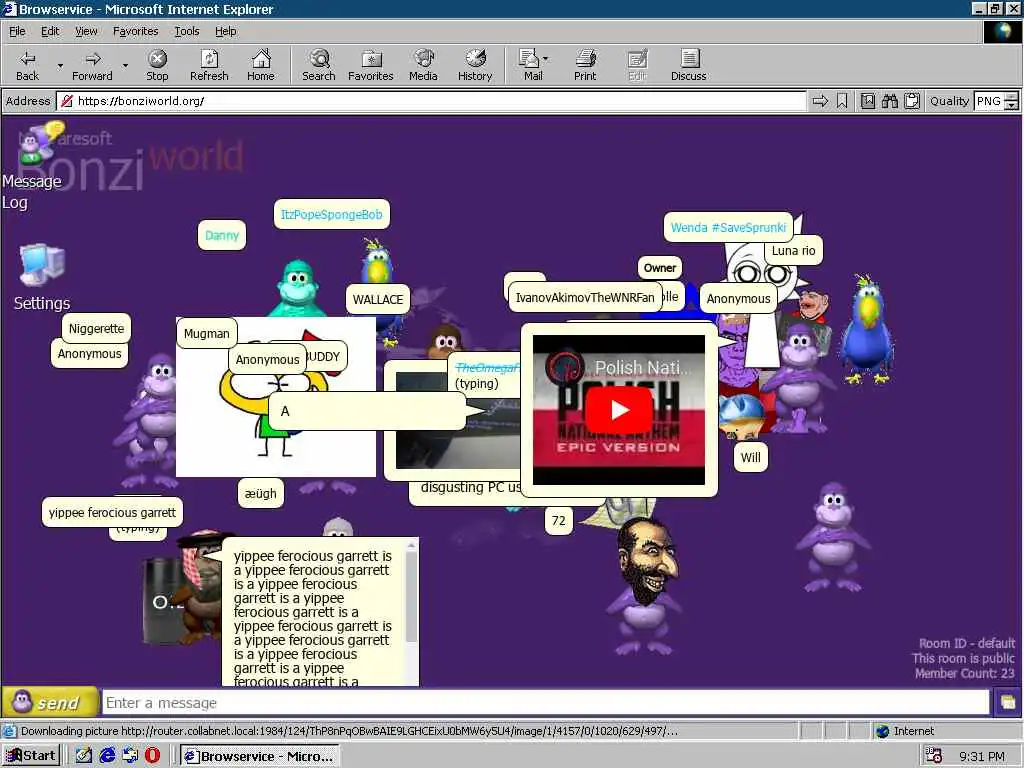
Task: Open the Favorites toolbar button
Action: (370, 65)
